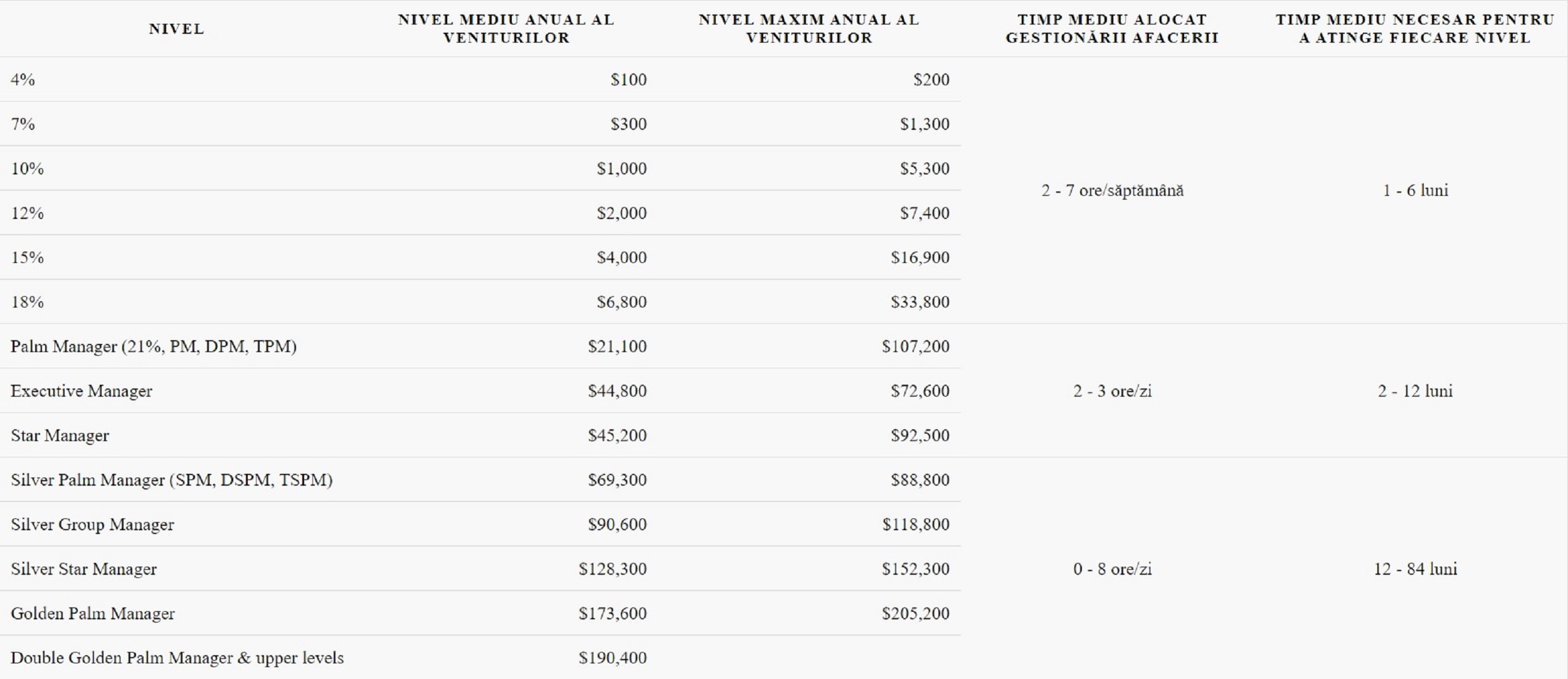Select the 0 - 8 ore/zi cell
Image resolution: width=1568 pixels, height=679 pixels.
pos(1113,569)
